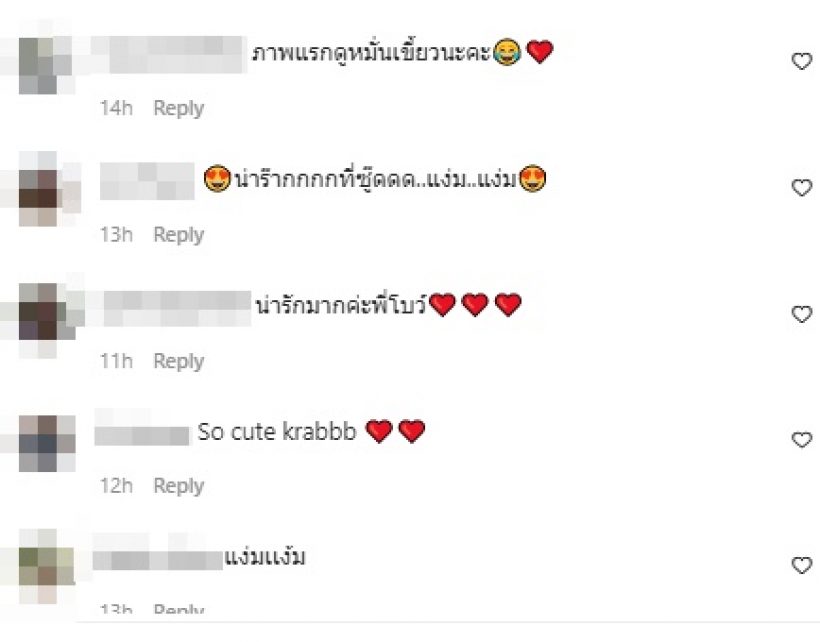Click the 12h timestamp
The height and width of the screenshot is (642, 820).
(116, 486)
